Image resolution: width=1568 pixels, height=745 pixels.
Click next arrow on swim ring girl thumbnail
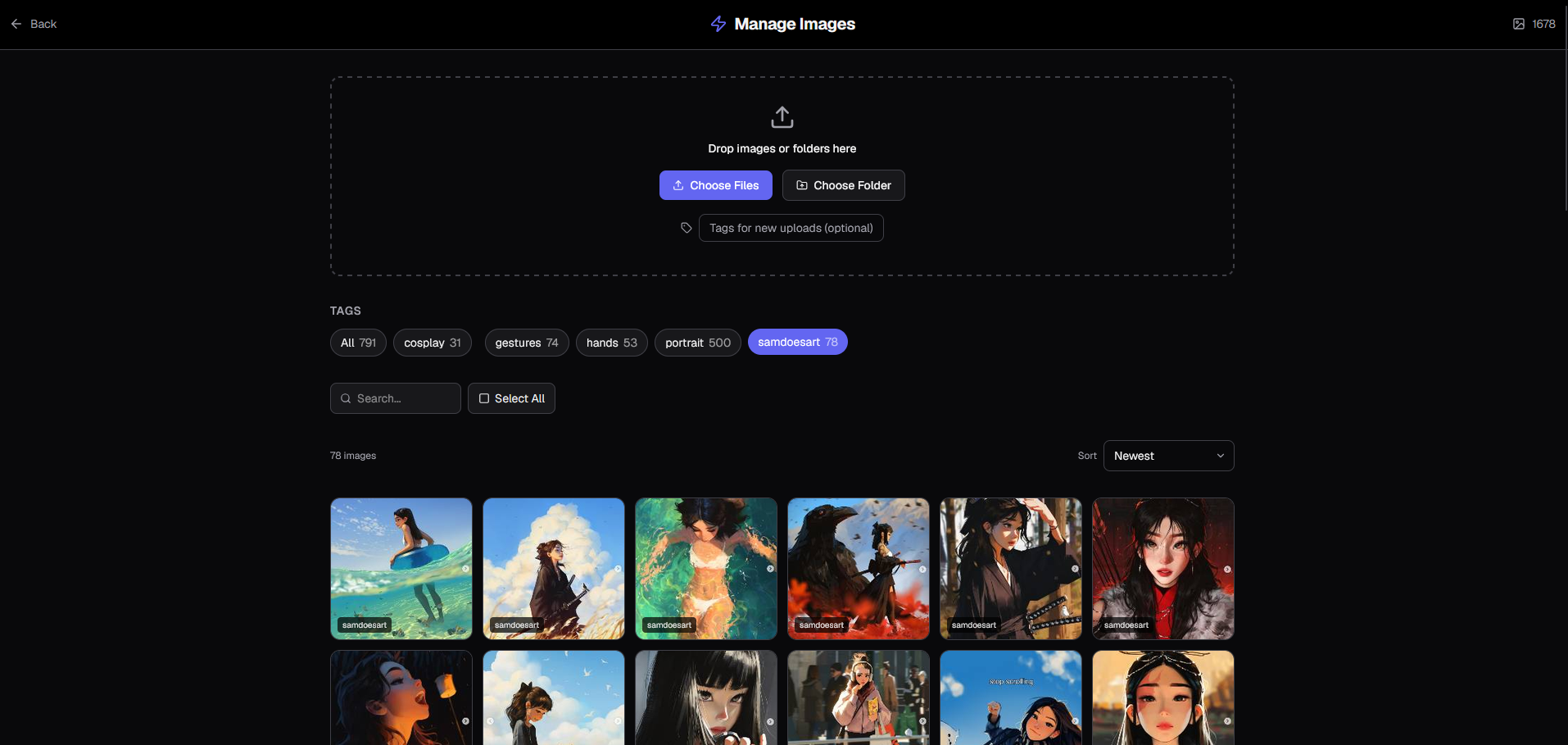[465, 569]
